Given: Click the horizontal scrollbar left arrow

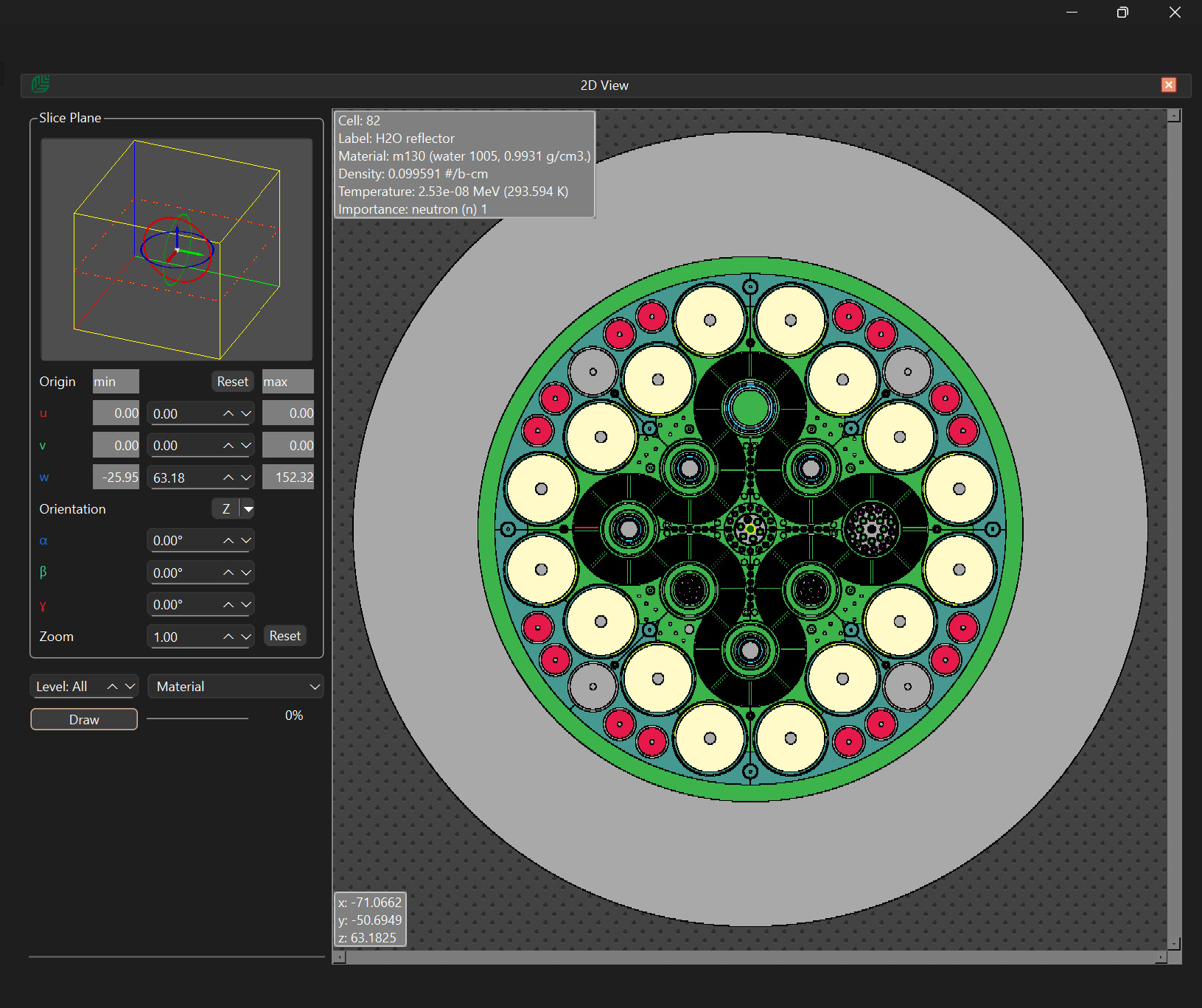Looking at the screenshot, I should tap(339, 957).
